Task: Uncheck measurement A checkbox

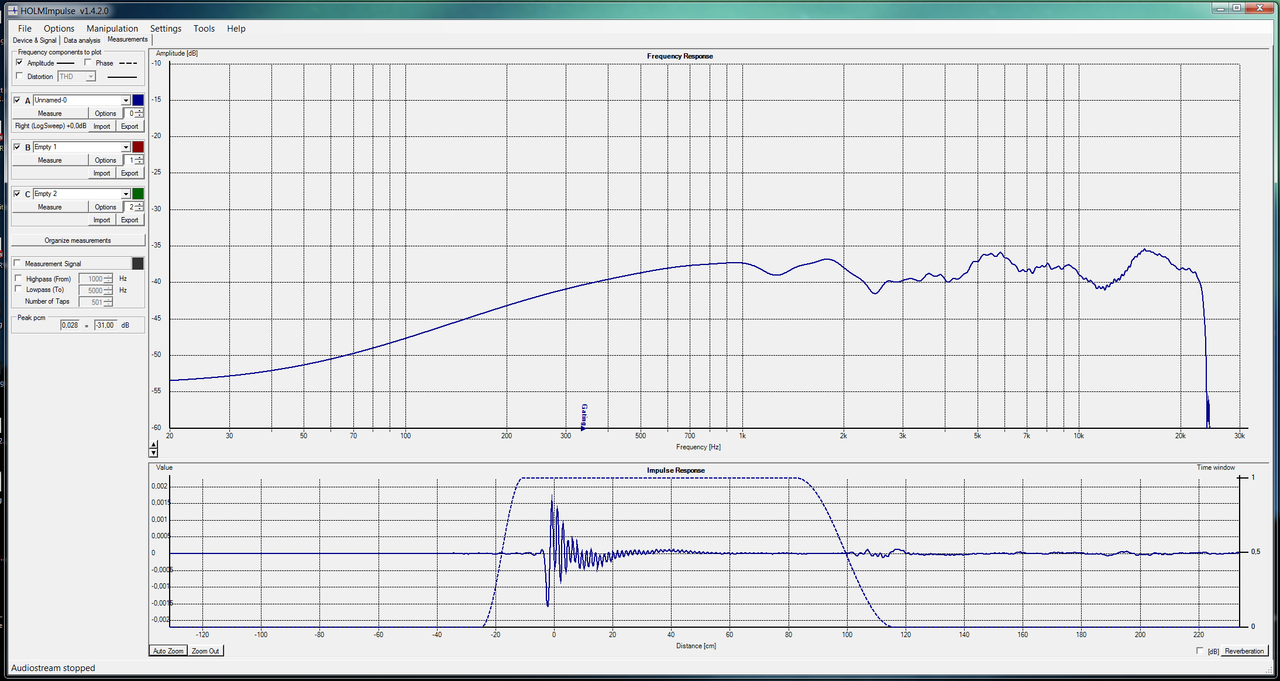Action: click(x=17, y=100)
